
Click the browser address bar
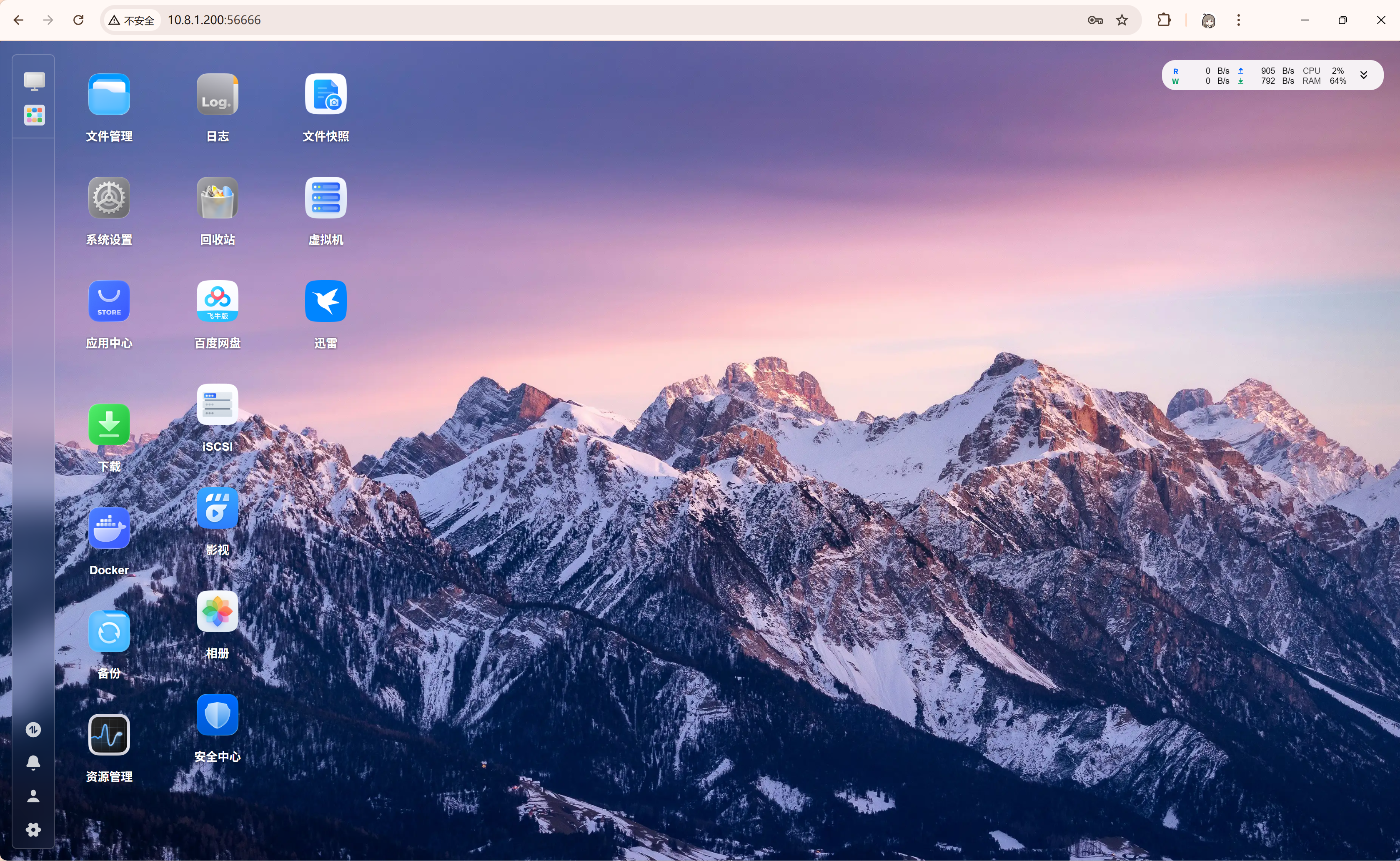(x=569, y=20)
